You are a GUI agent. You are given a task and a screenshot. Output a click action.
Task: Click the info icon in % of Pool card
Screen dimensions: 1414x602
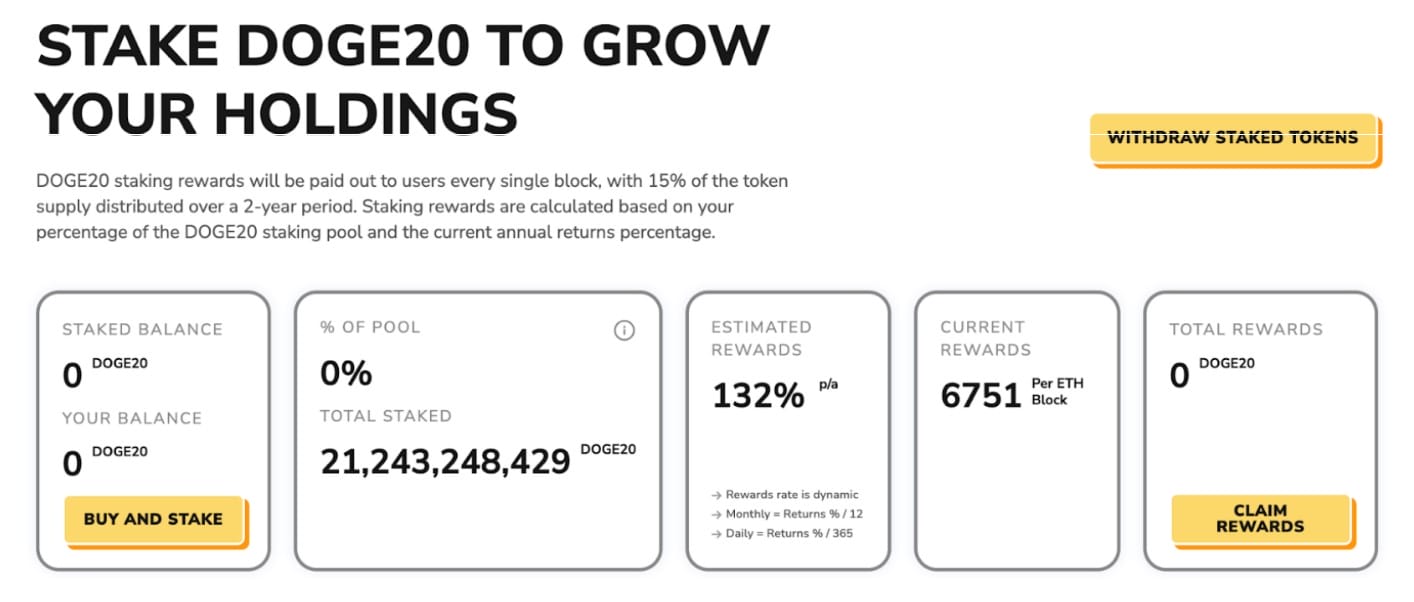click(624, 330)
